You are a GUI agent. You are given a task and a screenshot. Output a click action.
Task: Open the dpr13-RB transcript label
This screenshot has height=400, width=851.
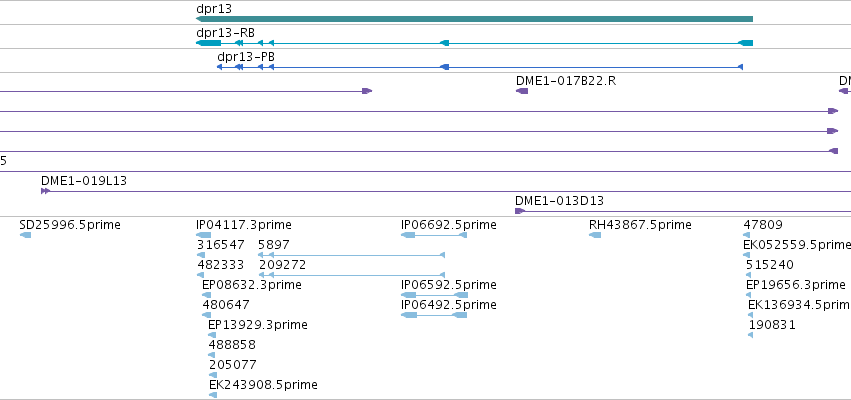[225, 33]
